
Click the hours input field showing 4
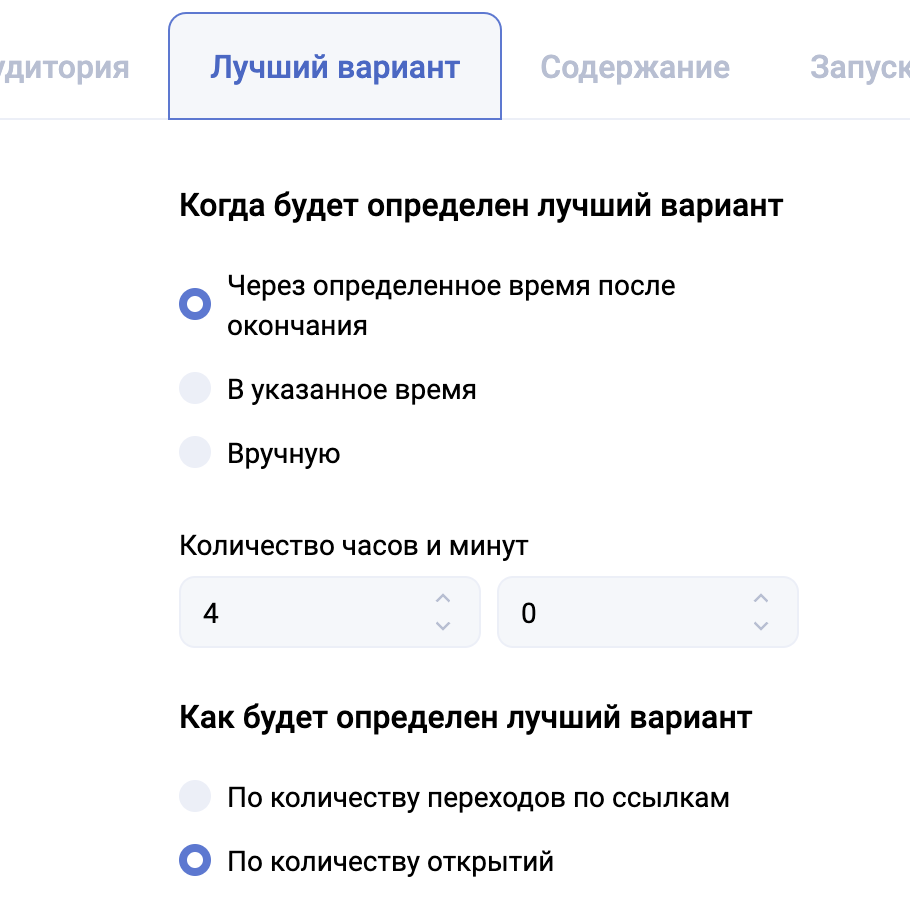coord(300,612)
